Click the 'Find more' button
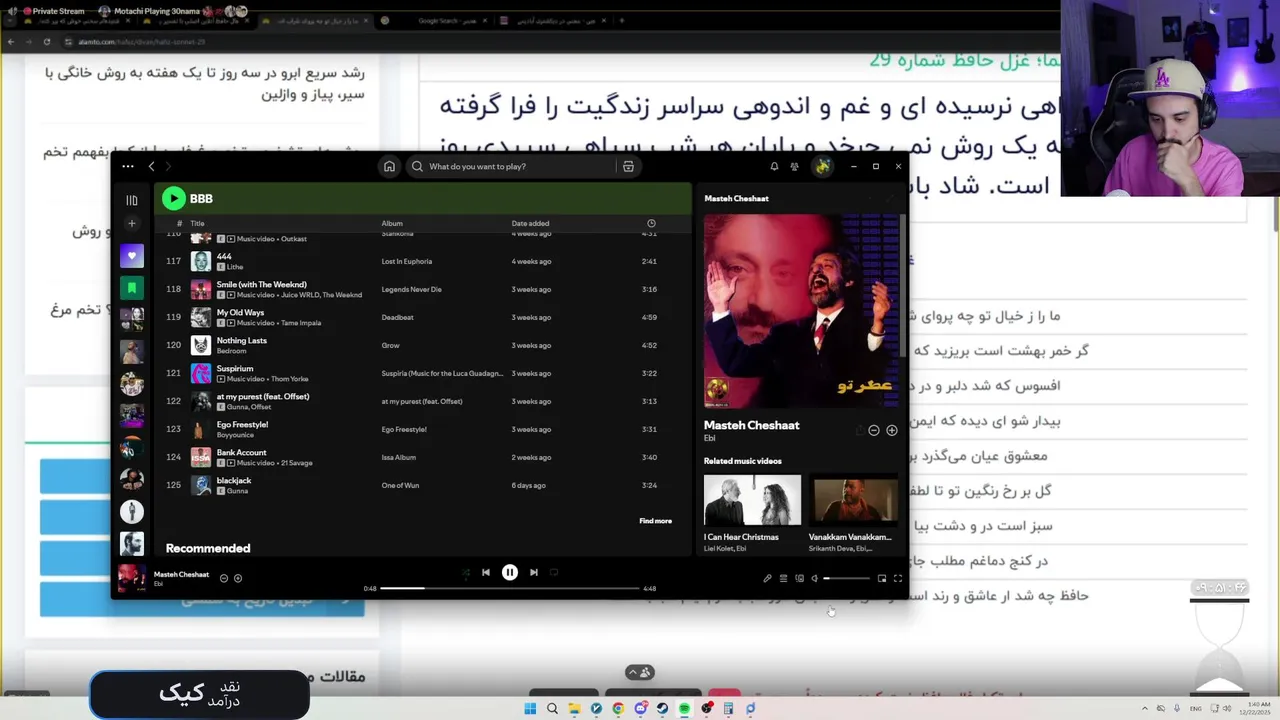1280x720 pixels. click(655, 521)
